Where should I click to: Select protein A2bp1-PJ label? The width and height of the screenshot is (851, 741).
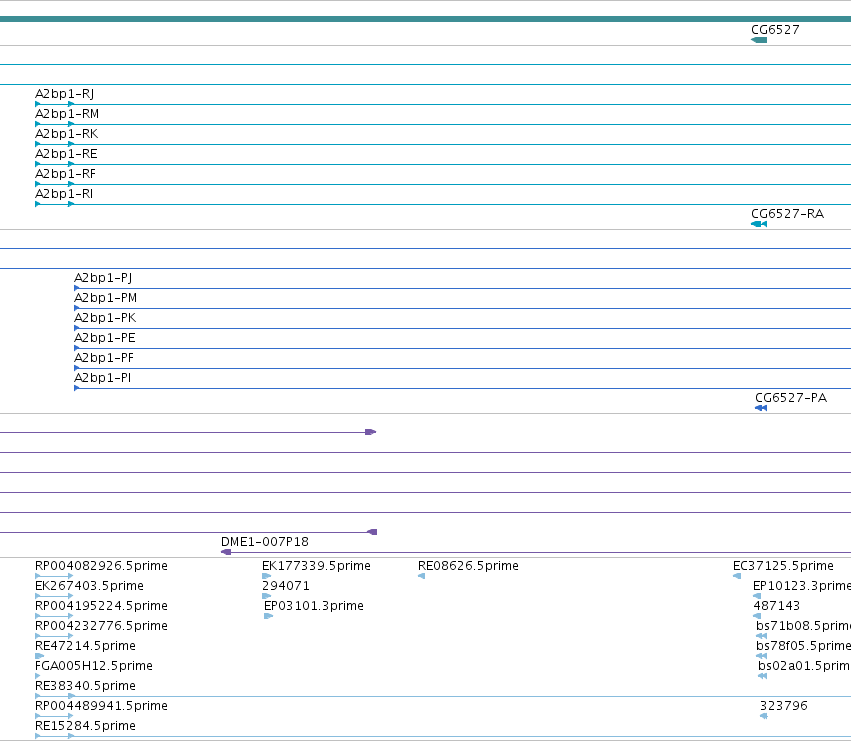point(103,278)
